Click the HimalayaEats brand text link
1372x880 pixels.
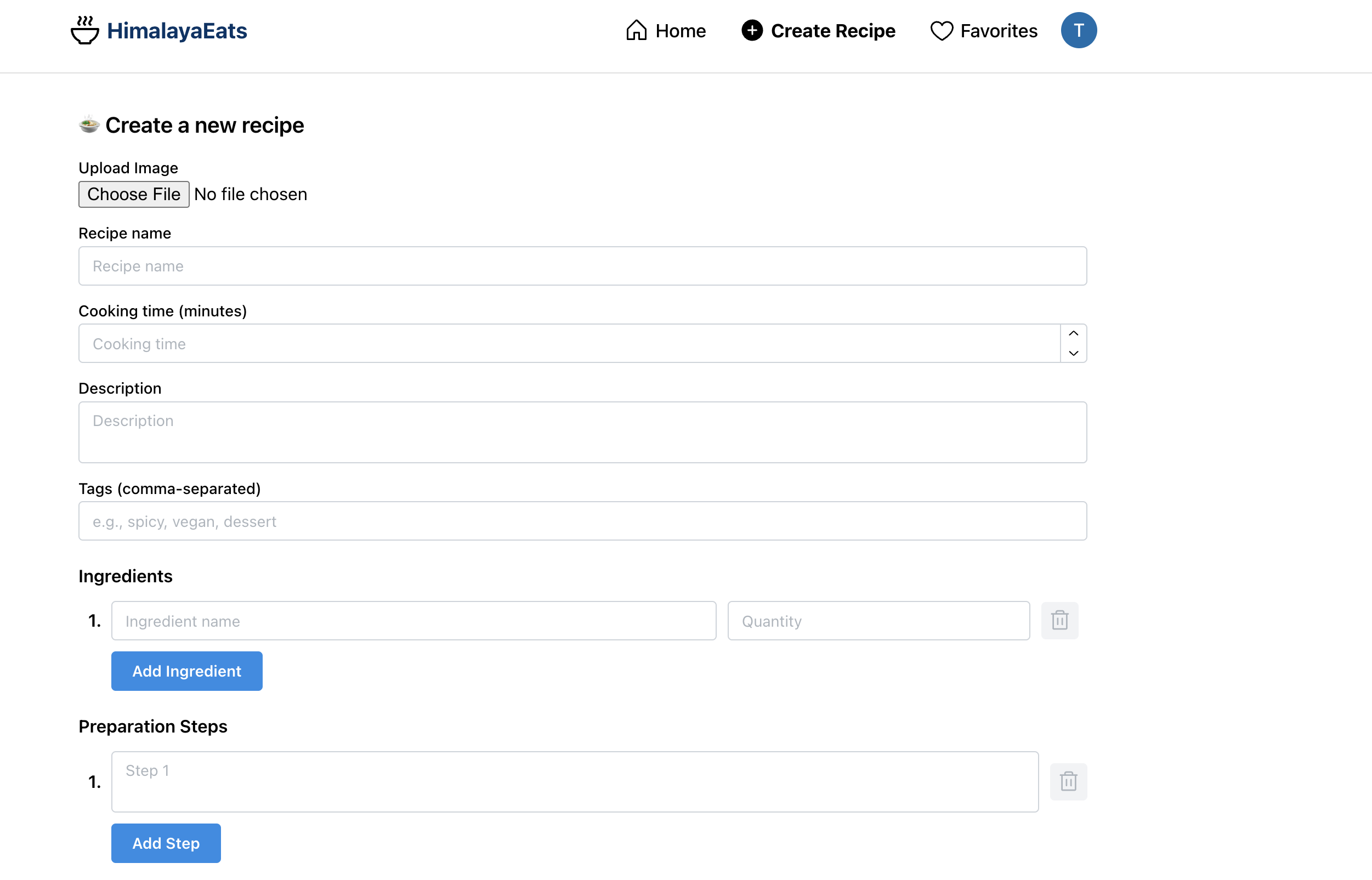(x=177, y=31)
